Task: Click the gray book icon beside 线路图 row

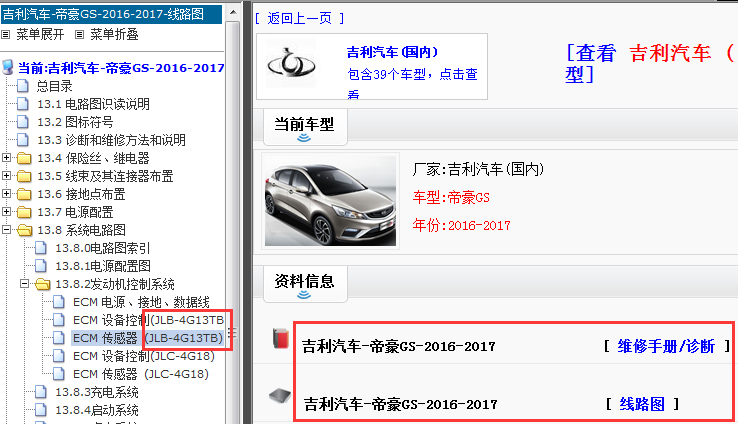Action: point(280,396)
